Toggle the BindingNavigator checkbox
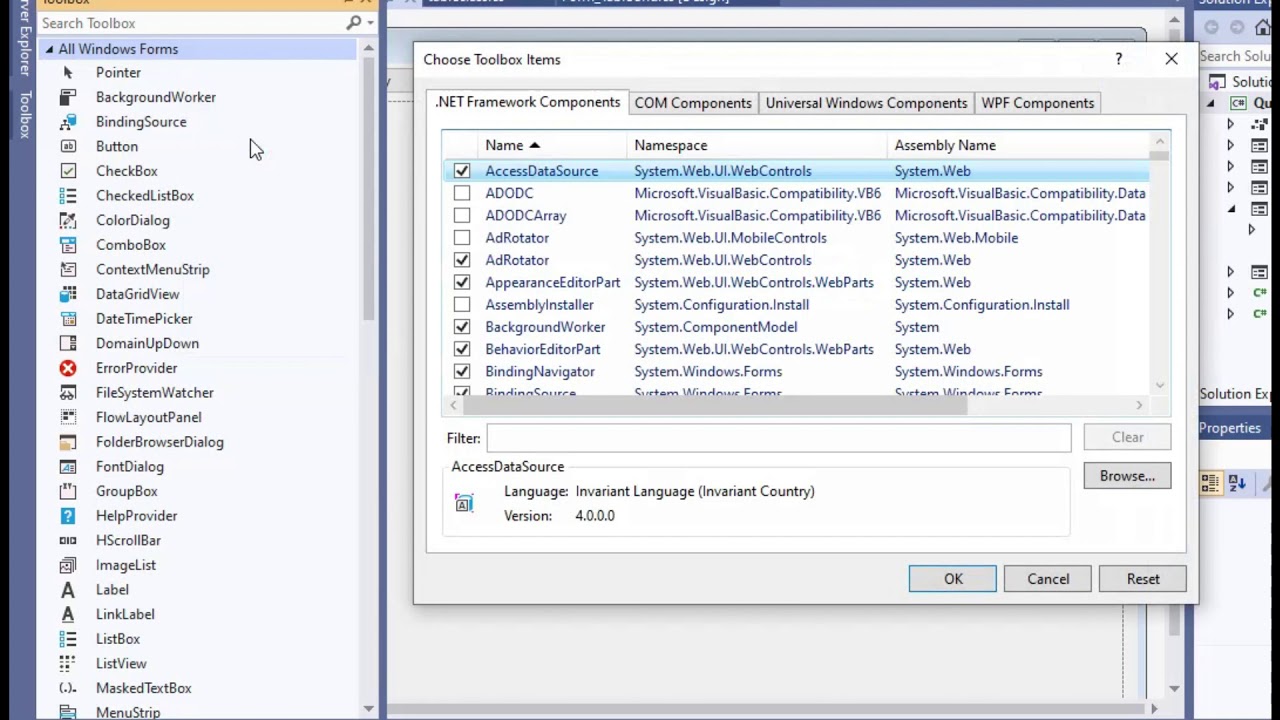This screenshot has width=1280, height=720. coord(462,371)
